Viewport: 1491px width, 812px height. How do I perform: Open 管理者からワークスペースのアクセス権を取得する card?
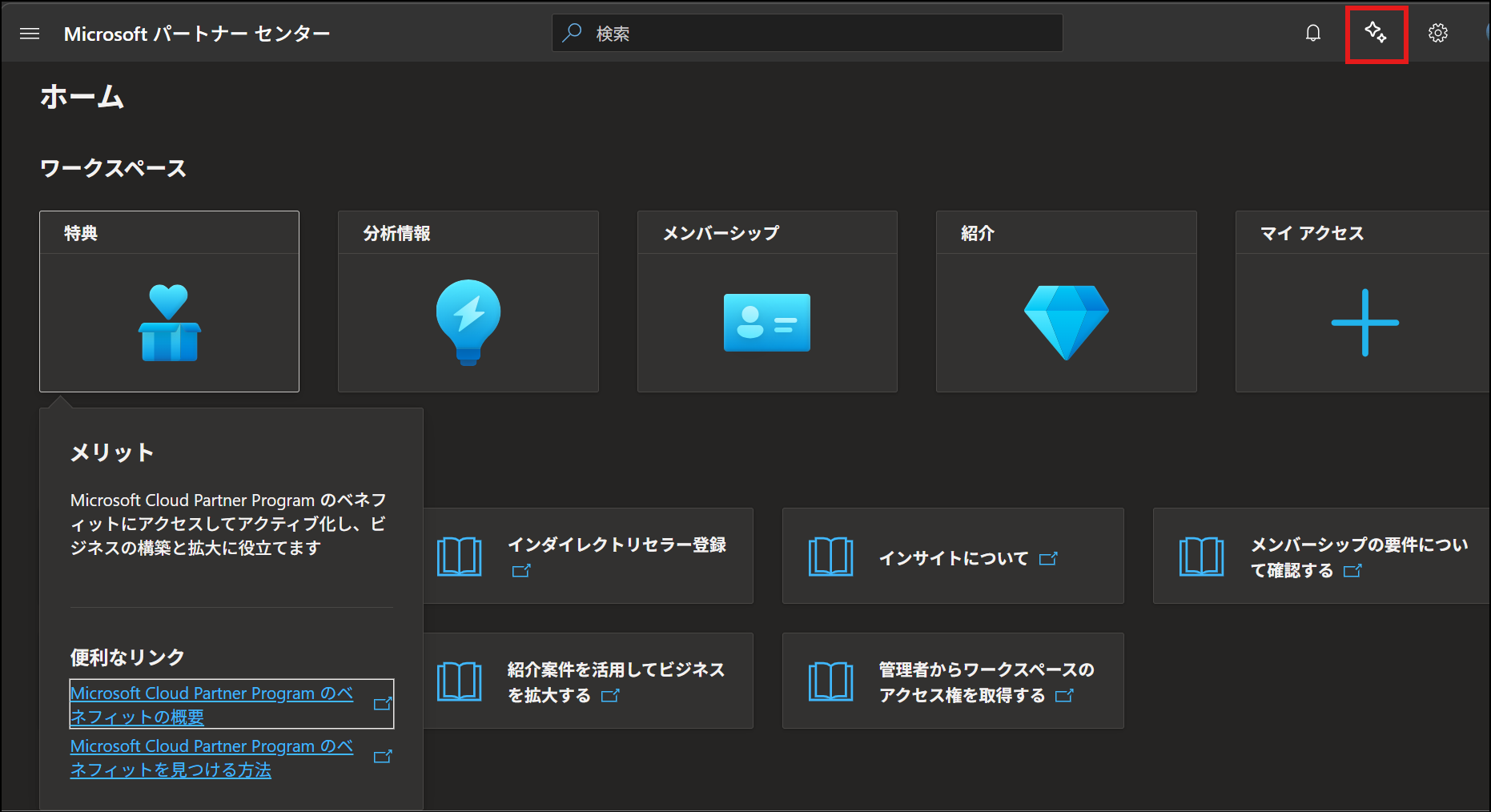point(953,681)
